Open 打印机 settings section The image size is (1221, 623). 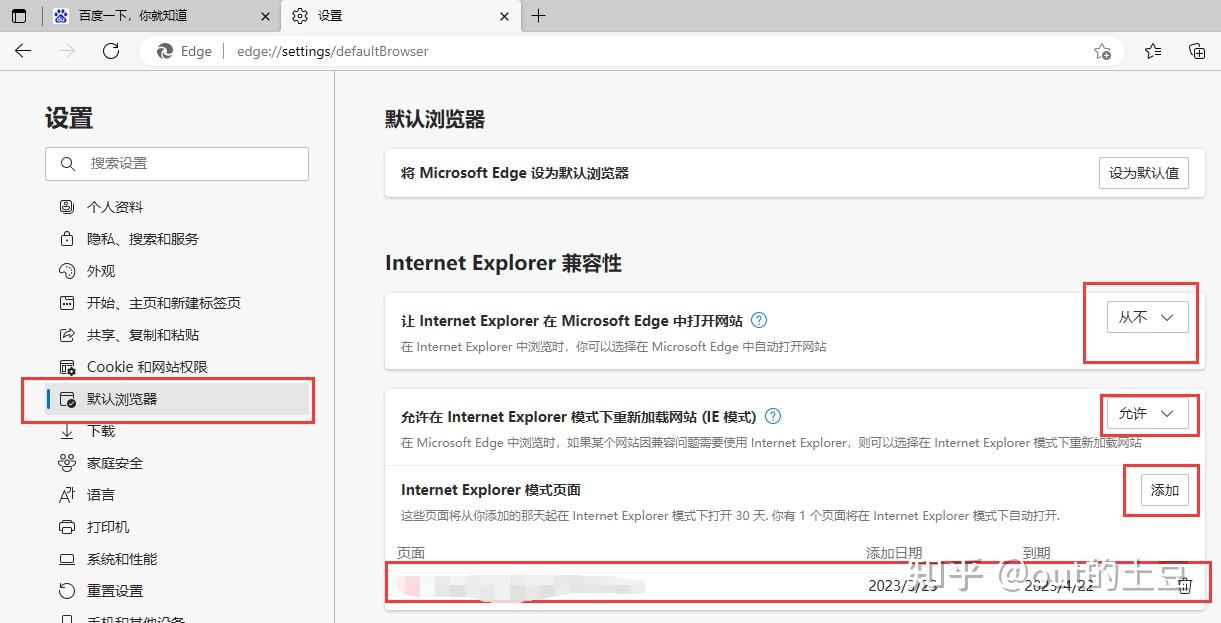[x=108, y=527]
